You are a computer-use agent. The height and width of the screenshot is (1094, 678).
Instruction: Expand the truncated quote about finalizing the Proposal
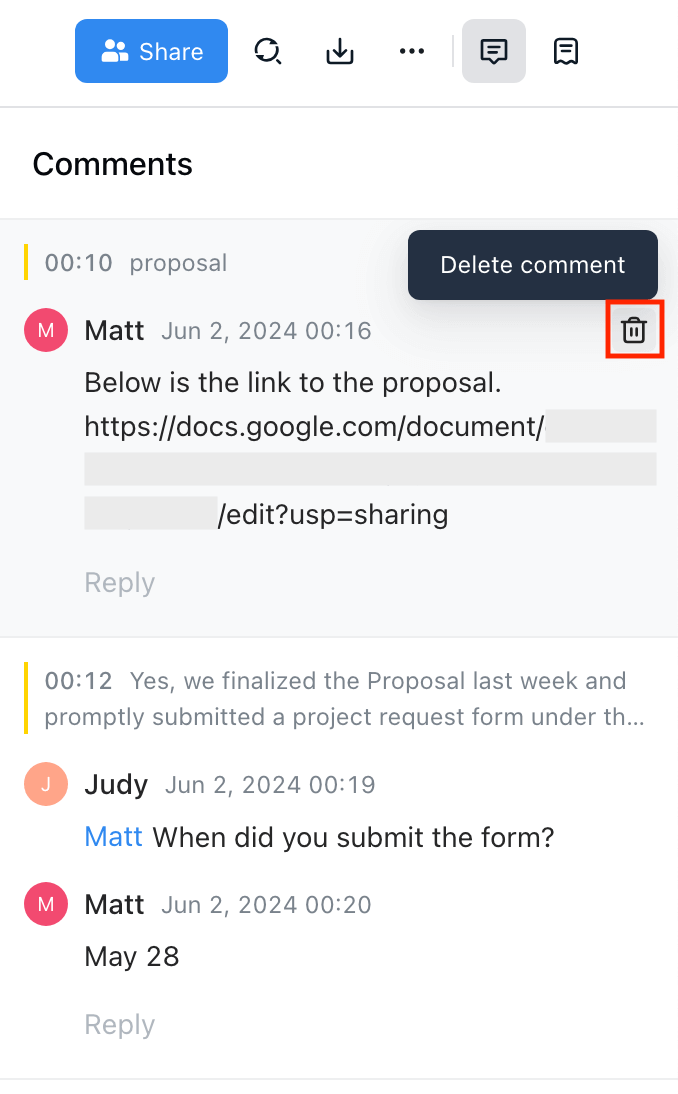(344, 700)
